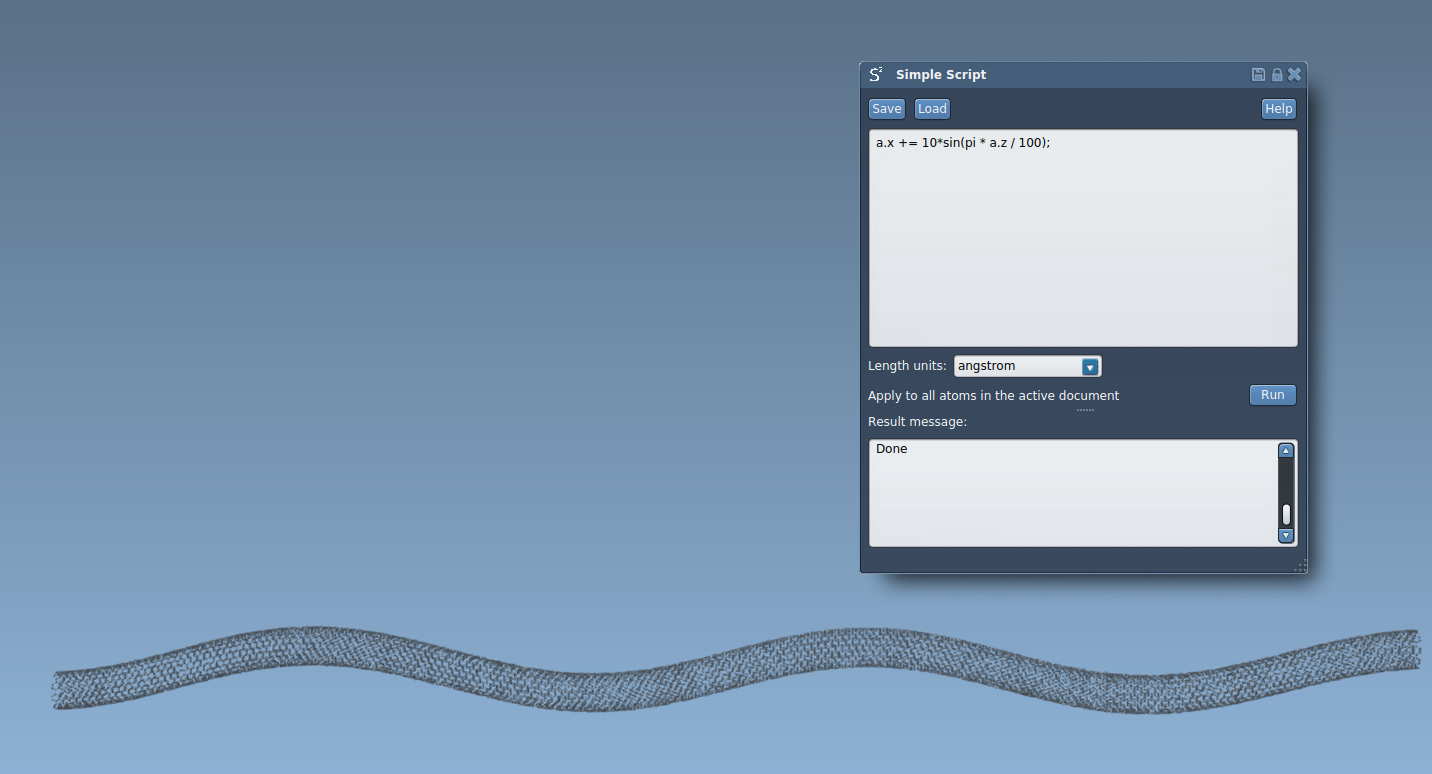Click the a.x sine script line
The image size is (1432, 774).
point(962,143)
